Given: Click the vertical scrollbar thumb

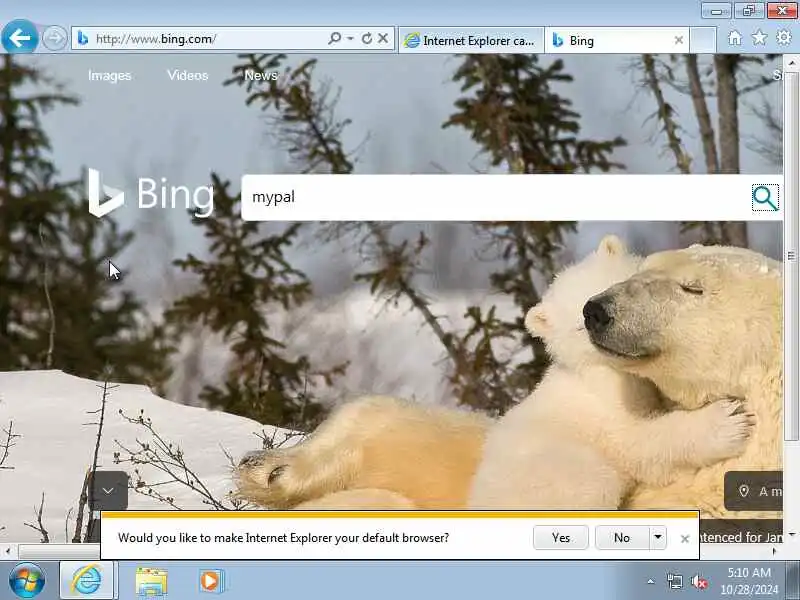Looking at the screenshot, I should point(791,256).
